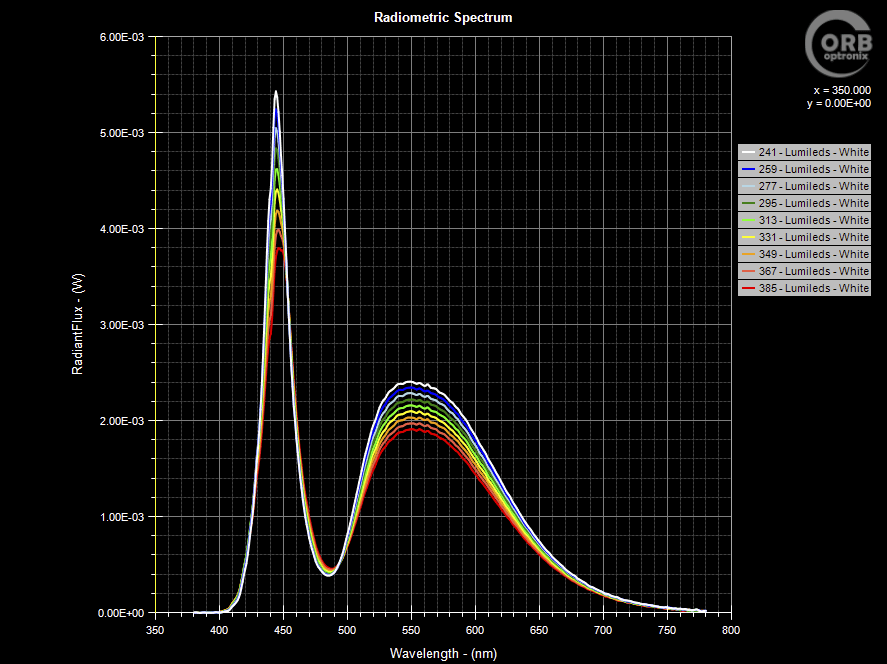This screenshot has width=887, height=664.
Task: Click the Wavelength - (nm) axis label
Action: pyautogui.click(x=443, y=654)
